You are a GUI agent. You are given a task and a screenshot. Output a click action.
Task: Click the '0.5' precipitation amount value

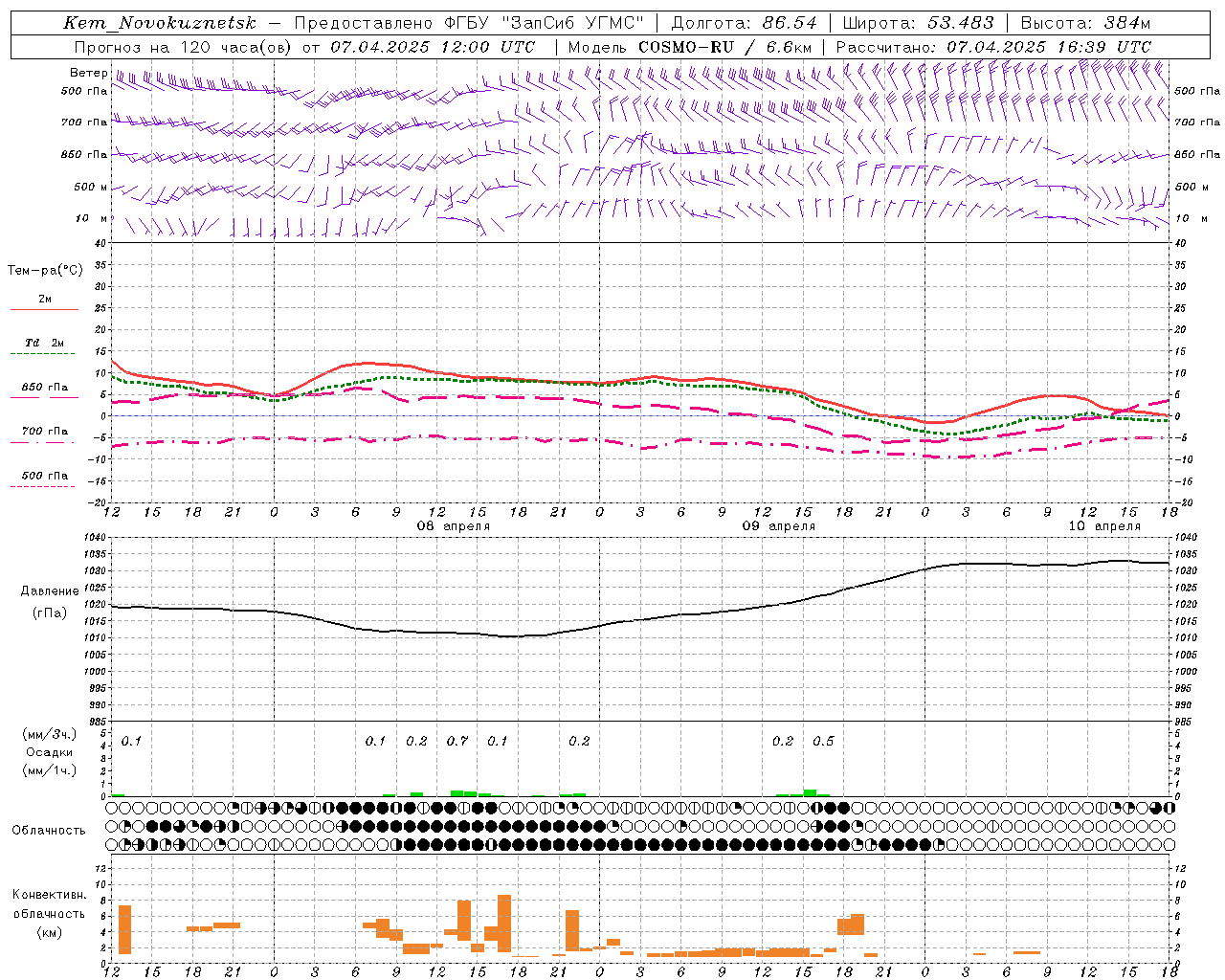coord(823,742)
